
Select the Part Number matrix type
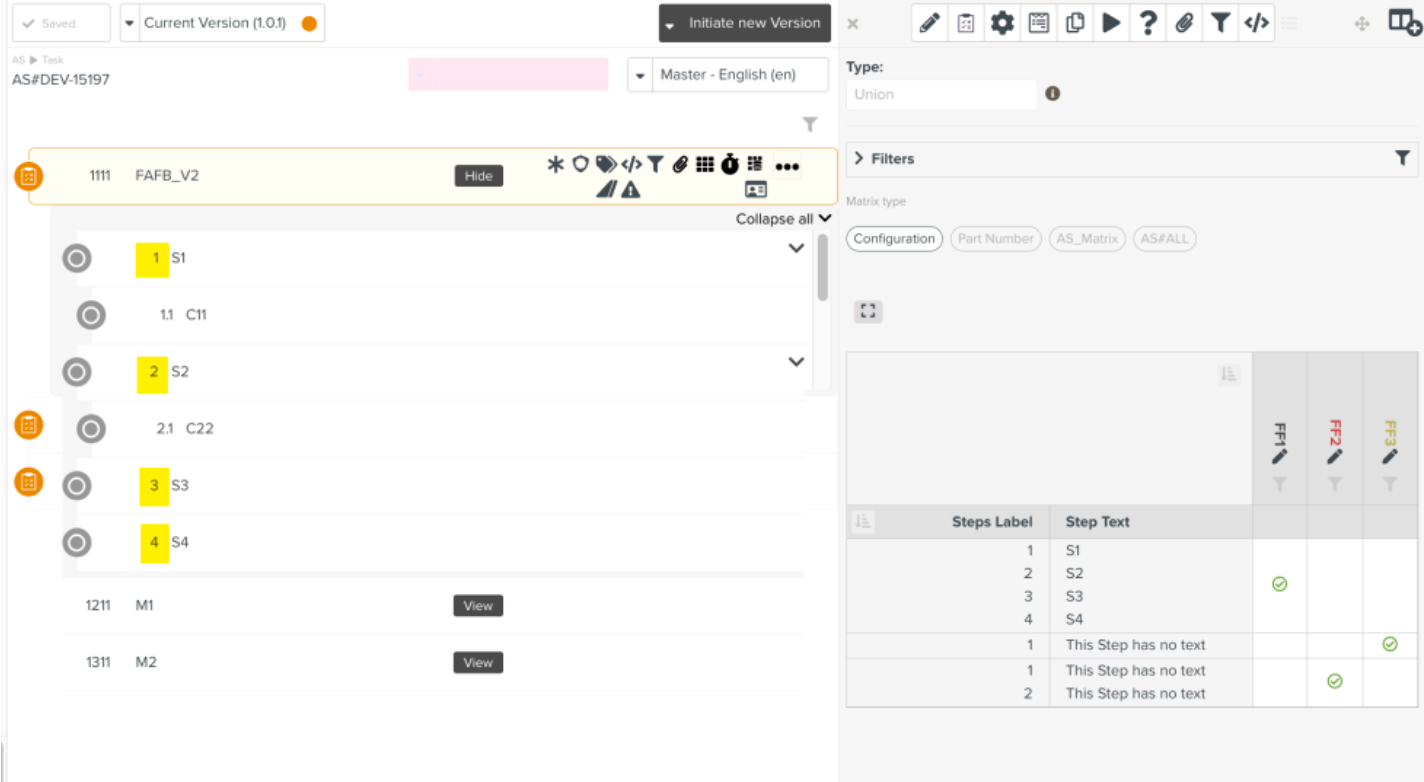click(x=995, y=239)
